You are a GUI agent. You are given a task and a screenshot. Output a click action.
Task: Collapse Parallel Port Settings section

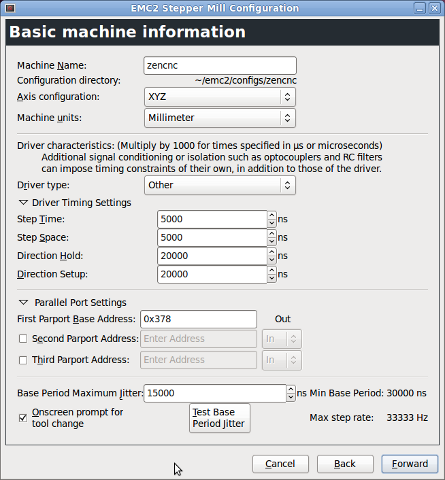coord(23,302)
